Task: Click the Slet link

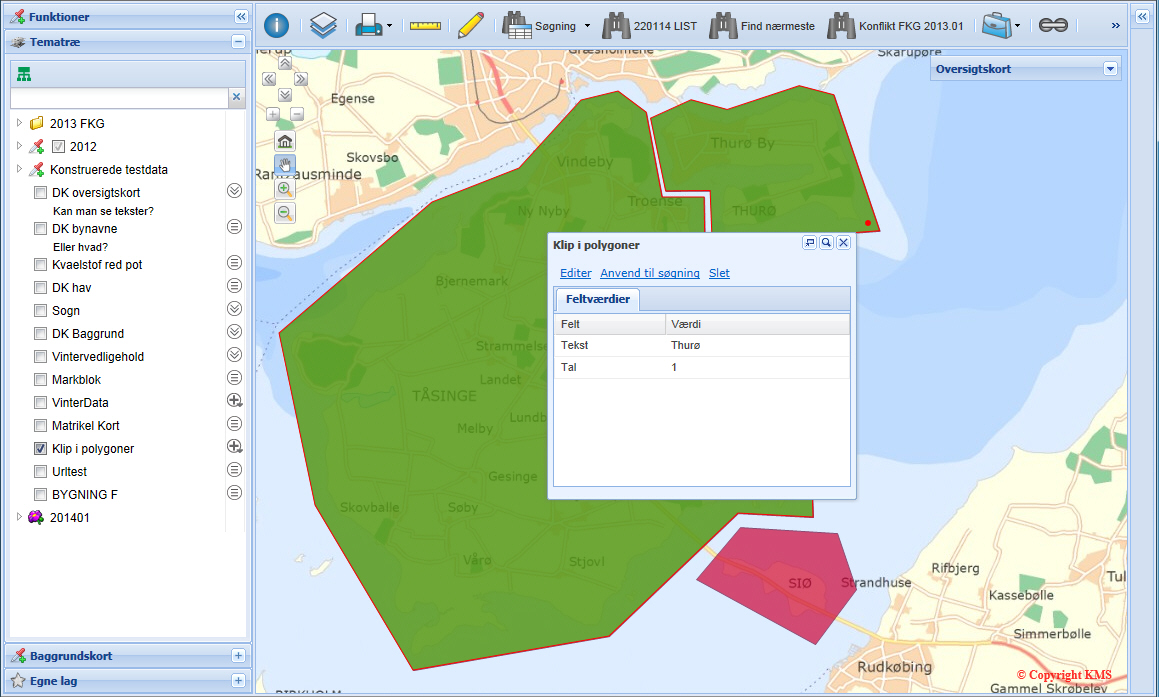Action: (719, 273)
